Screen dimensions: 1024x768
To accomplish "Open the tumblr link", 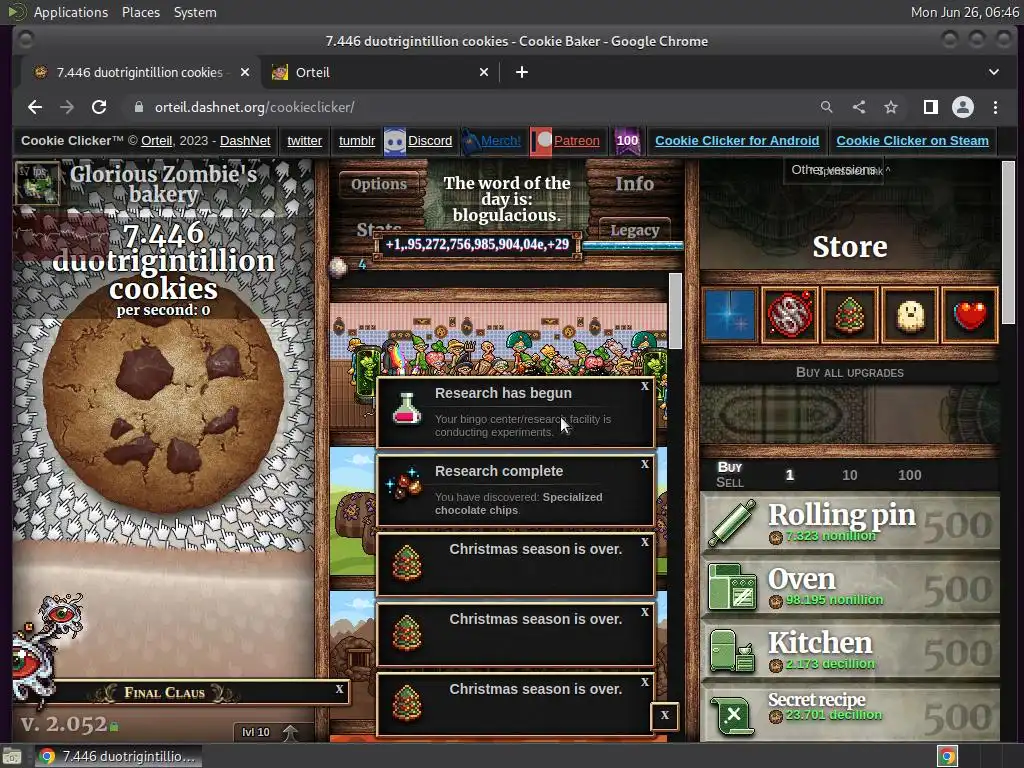I will tap(357, 140).
